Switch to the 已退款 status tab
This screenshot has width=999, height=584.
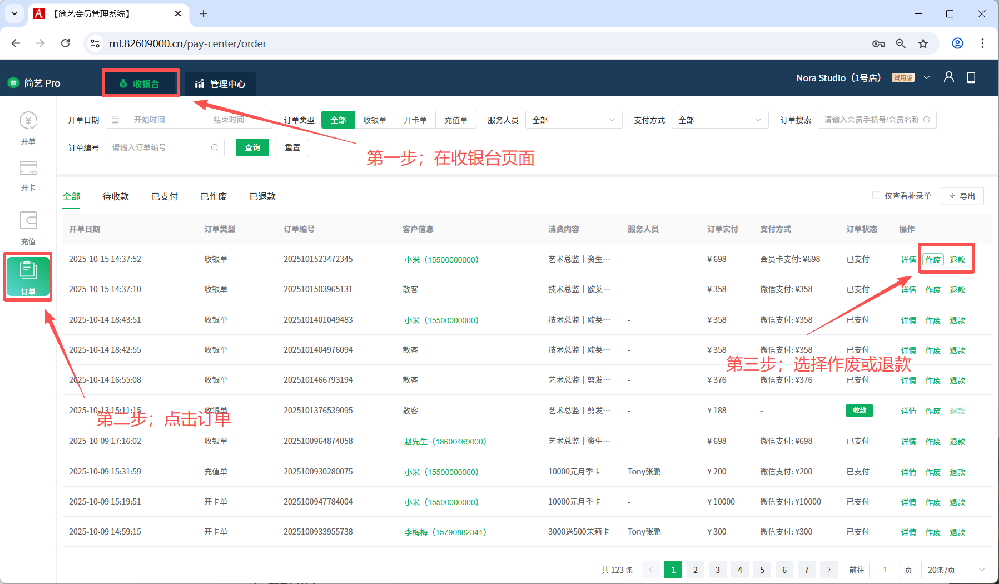point(262,196)
